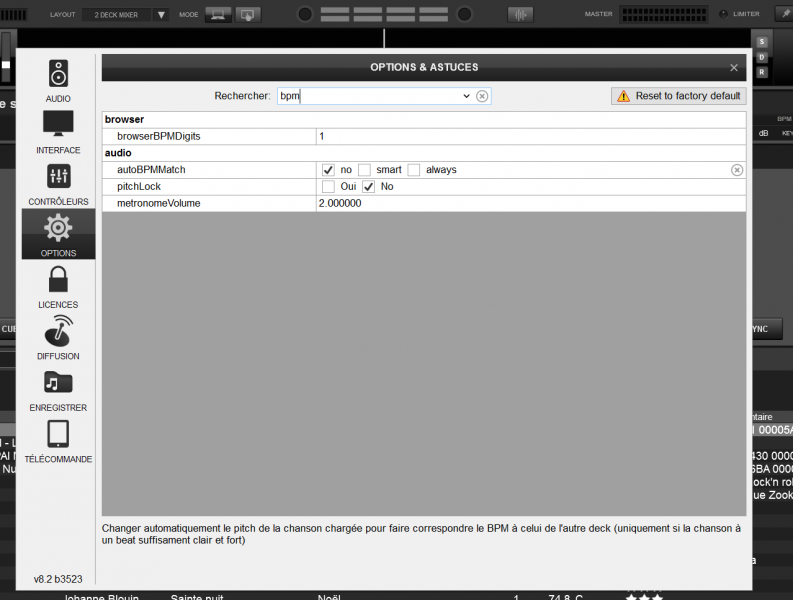Enable pitchLock by checking 'Oui'
793x600 pixels.
[328, 187]
